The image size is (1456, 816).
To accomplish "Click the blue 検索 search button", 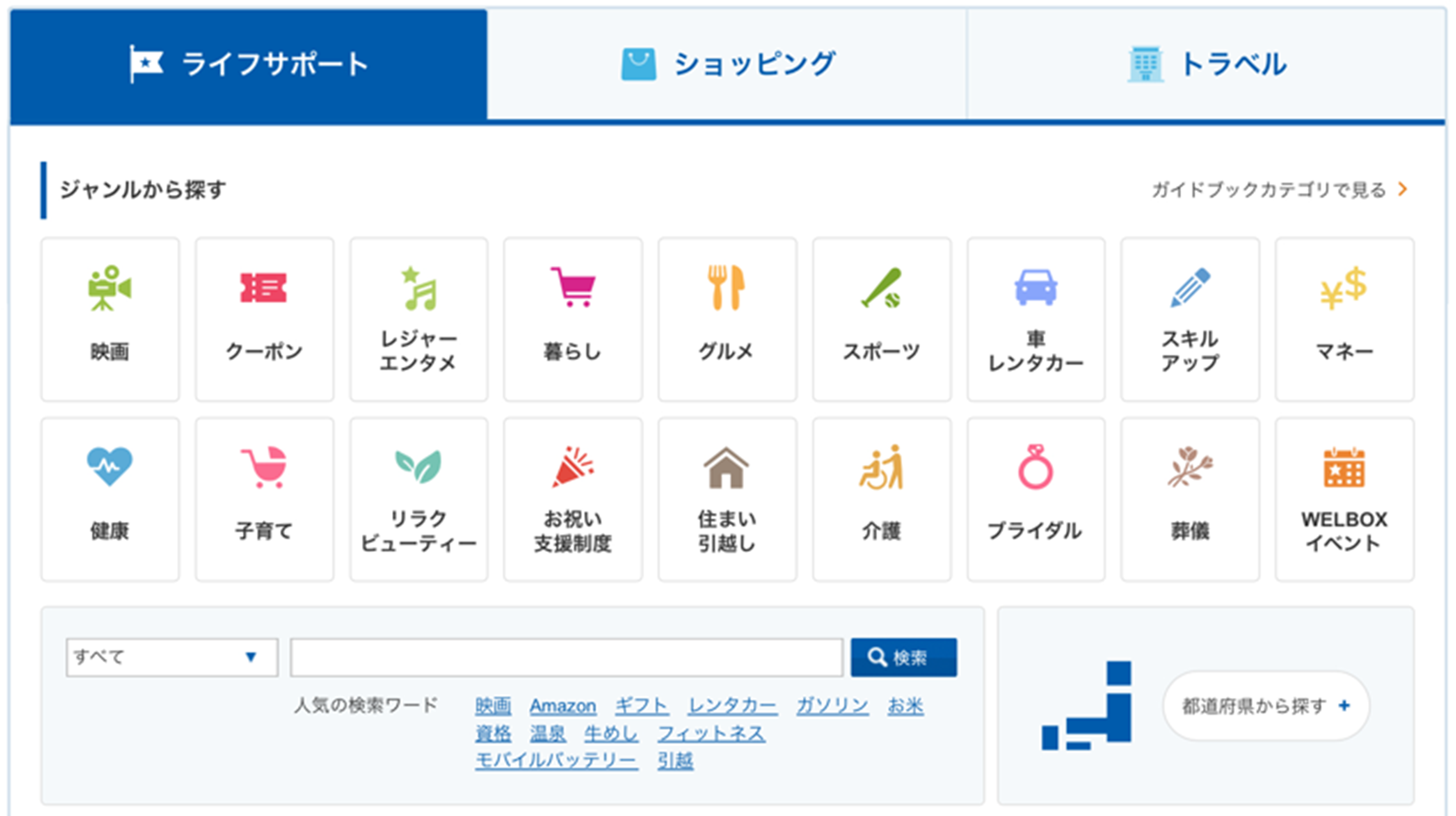I will click(x=904, y=657).
